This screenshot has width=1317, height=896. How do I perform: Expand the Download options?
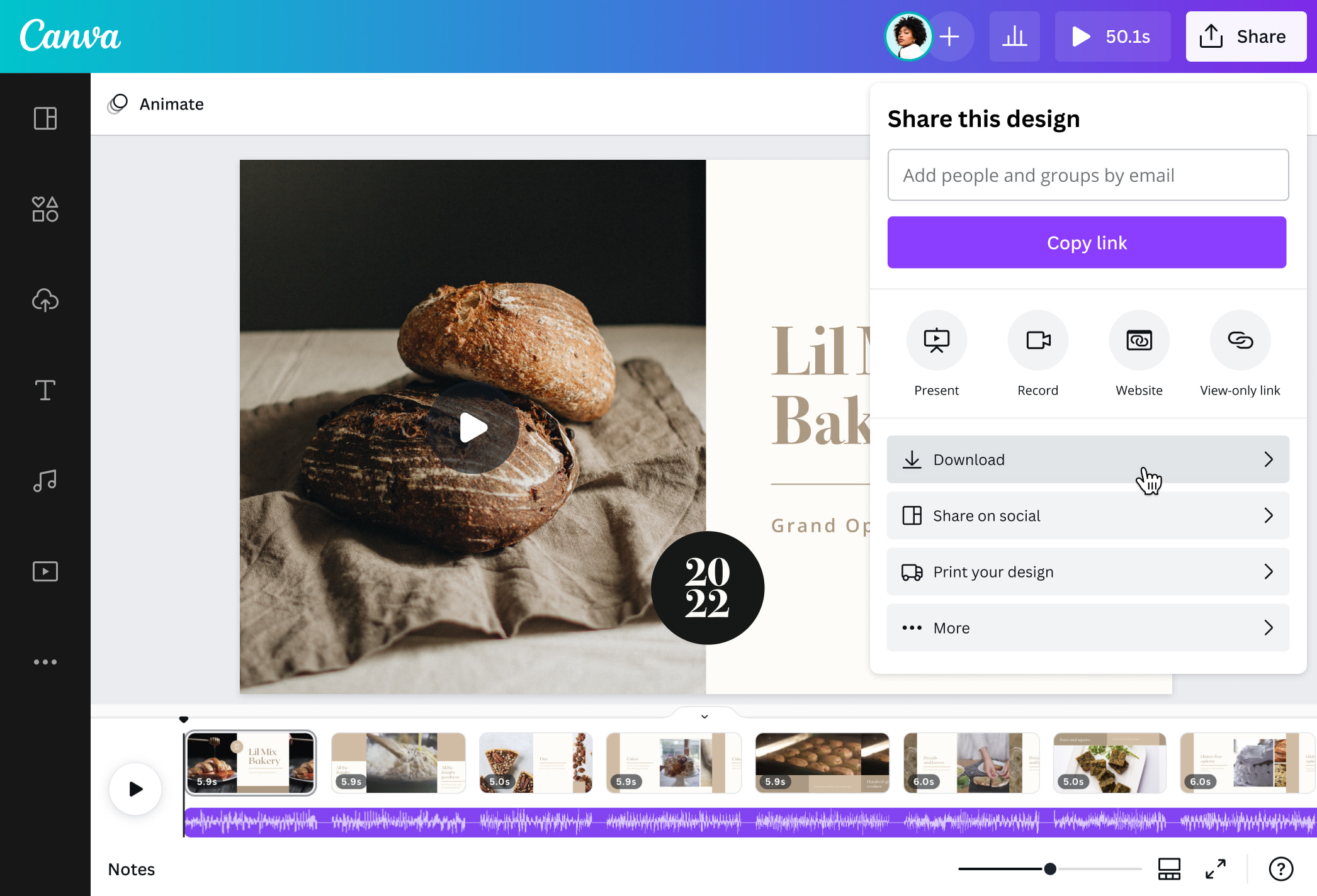pyautogui.click(x=1087, y=459)
